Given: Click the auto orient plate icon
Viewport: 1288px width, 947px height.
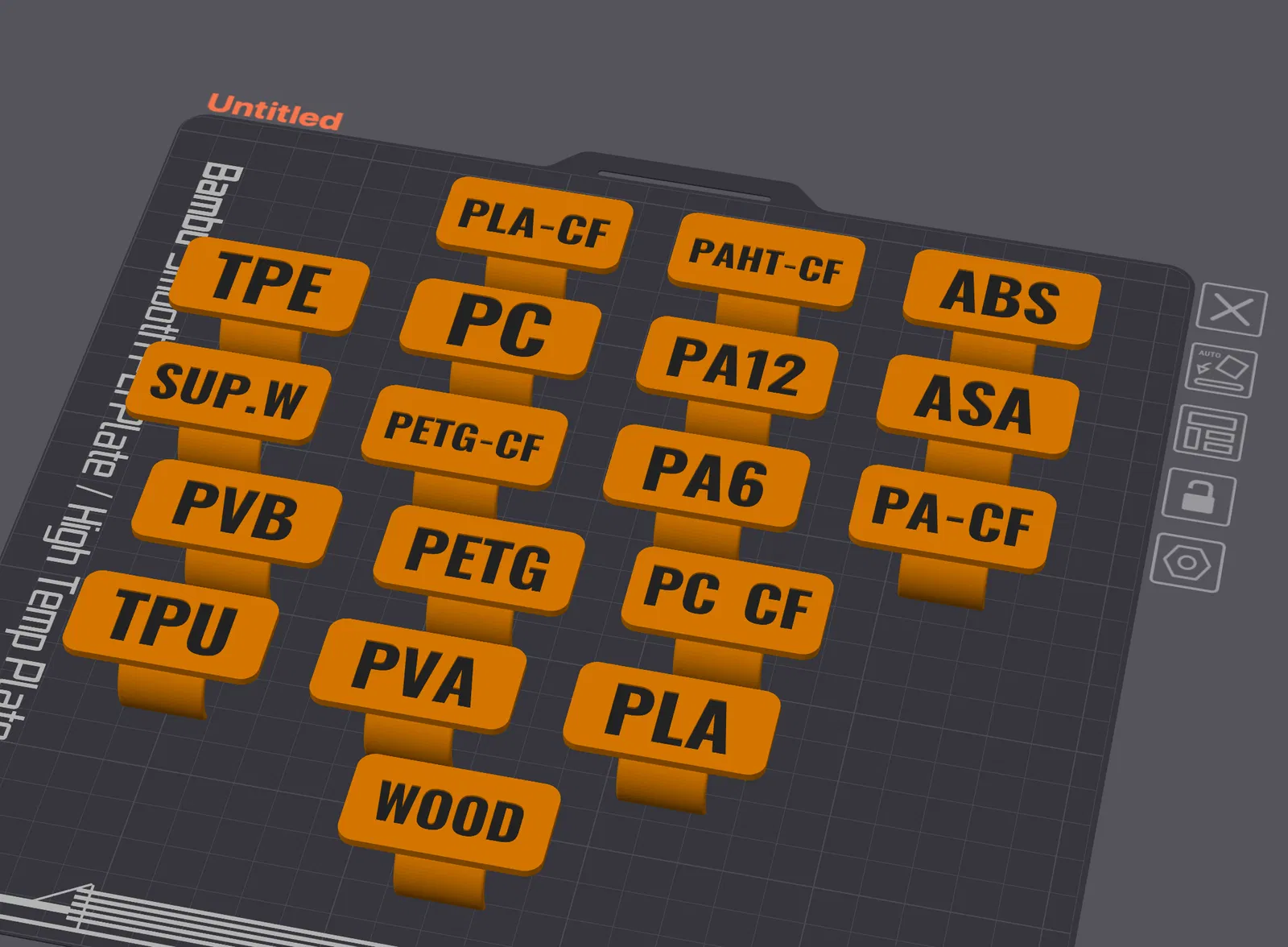Looking at the screenshot, I should tap(1221, 371).
